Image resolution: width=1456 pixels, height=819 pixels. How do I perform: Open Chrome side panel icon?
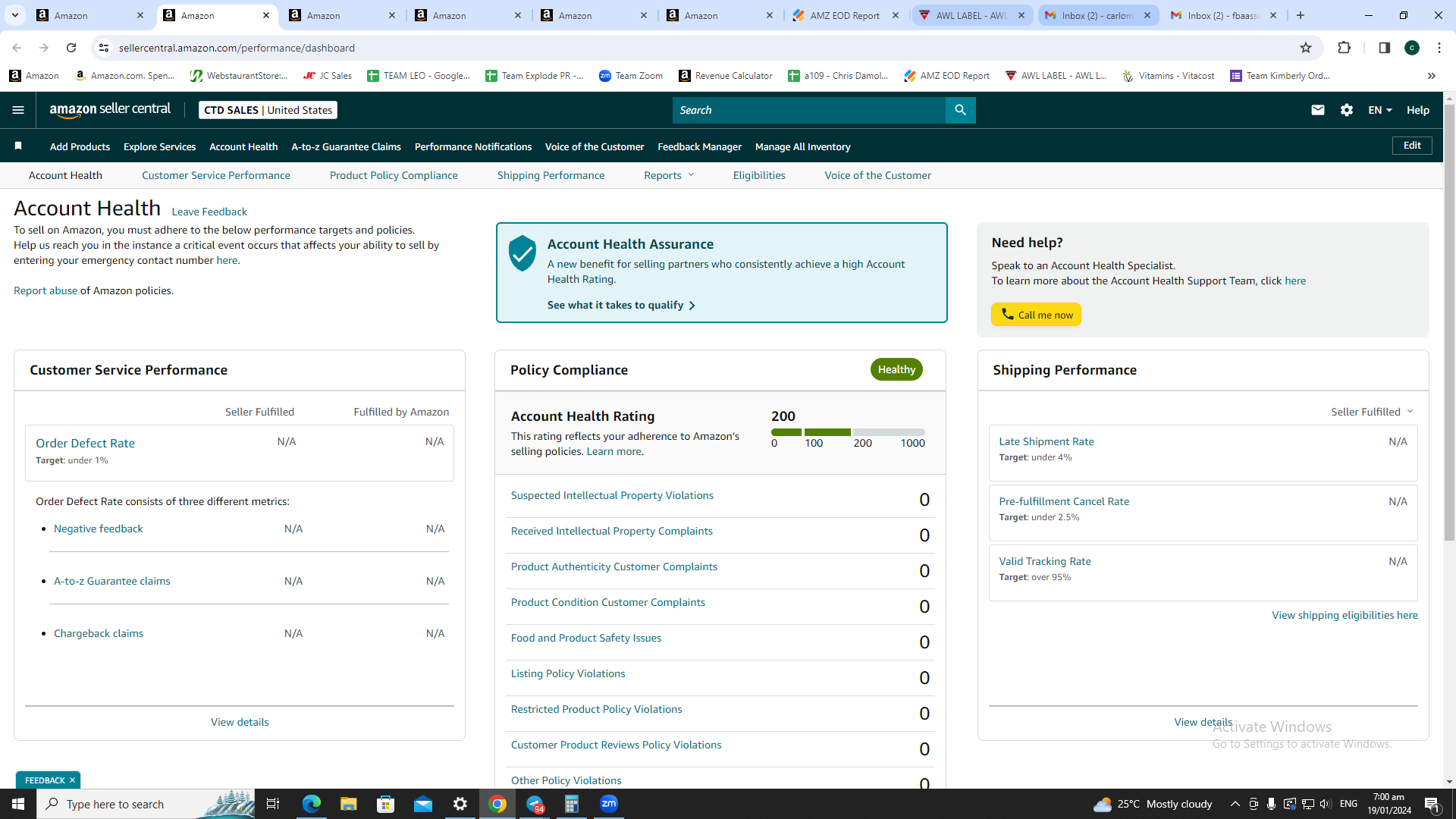tap(1384, 48)
